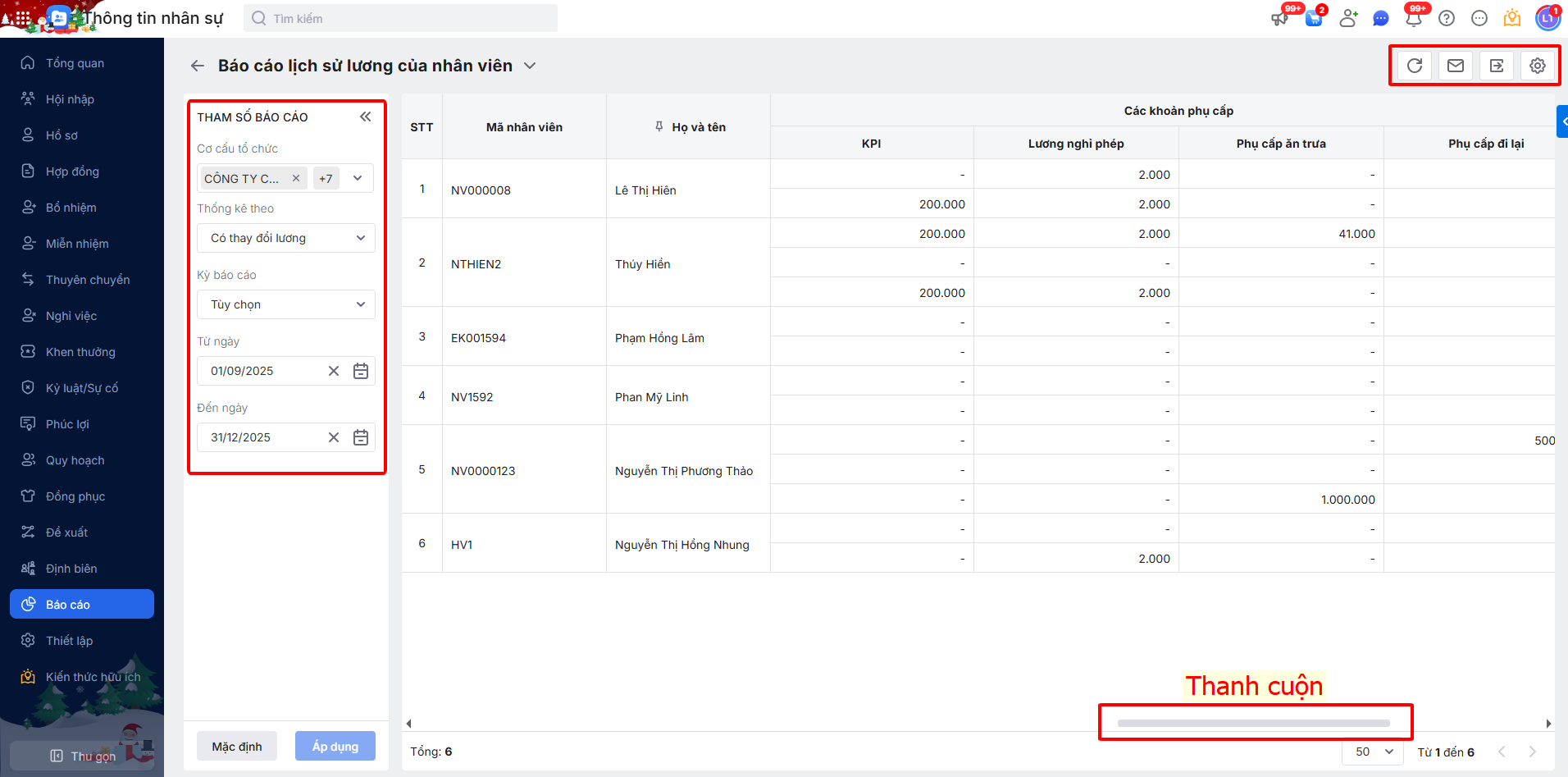The height and width of the screenshot is (777, 1568).
Task: Remove the CÔNG TY C... organization tag
Action: pyautogui.click(x=296, y=178)
